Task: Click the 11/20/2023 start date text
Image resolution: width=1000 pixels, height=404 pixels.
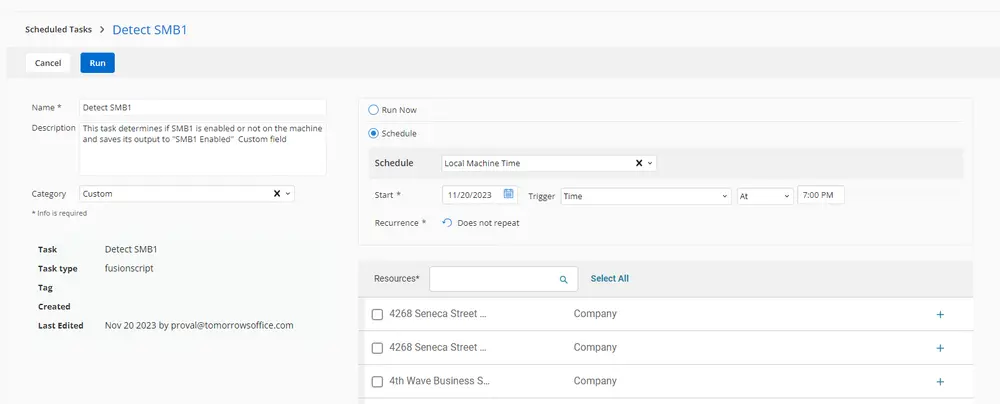Action: click(x=469, y=195)
